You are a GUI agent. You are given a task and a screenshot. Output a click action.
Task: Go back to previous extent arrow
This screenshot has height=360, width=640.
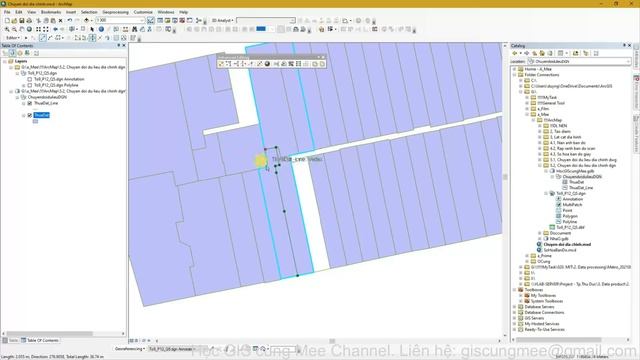pos(56,29)
